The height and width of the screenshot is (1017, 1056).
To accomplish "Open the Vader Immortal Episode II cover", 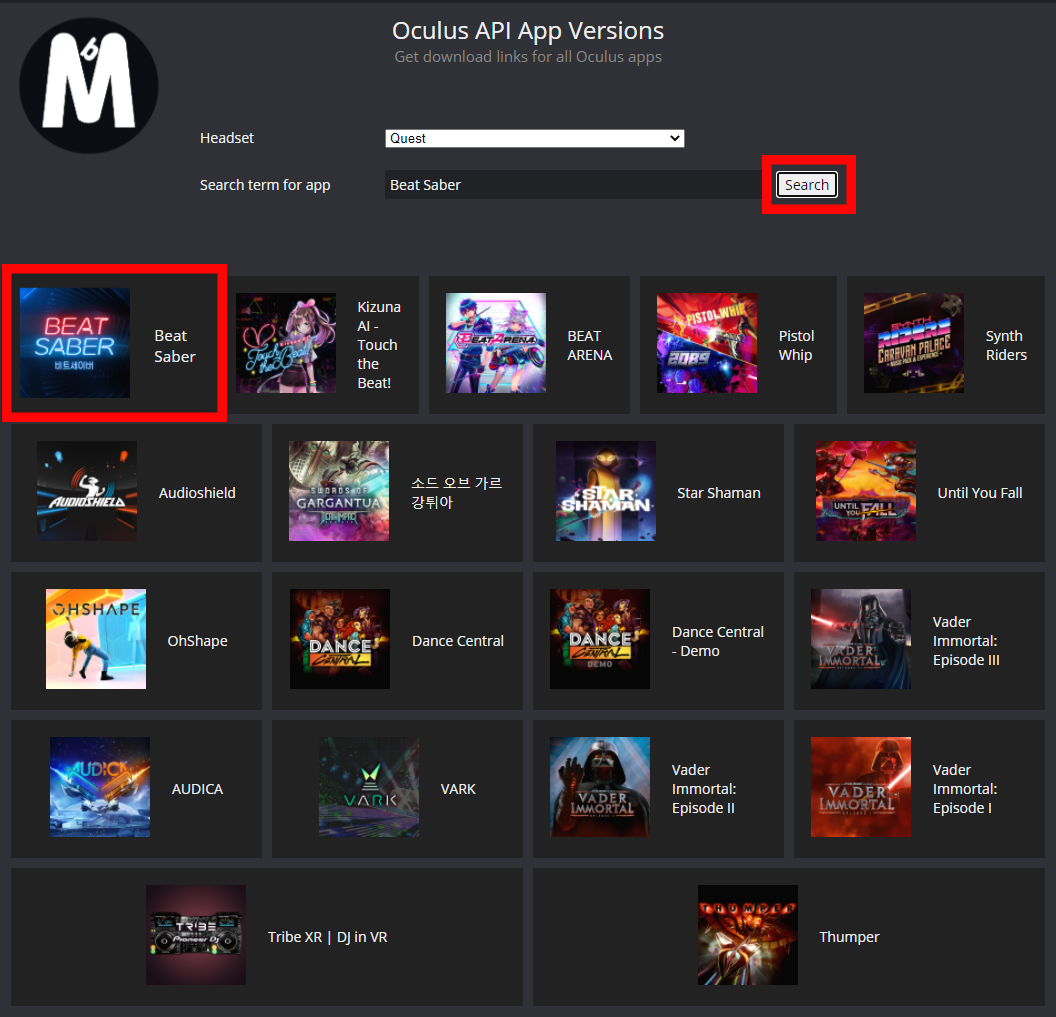I will pyautogui.click(x=599, y=787).
